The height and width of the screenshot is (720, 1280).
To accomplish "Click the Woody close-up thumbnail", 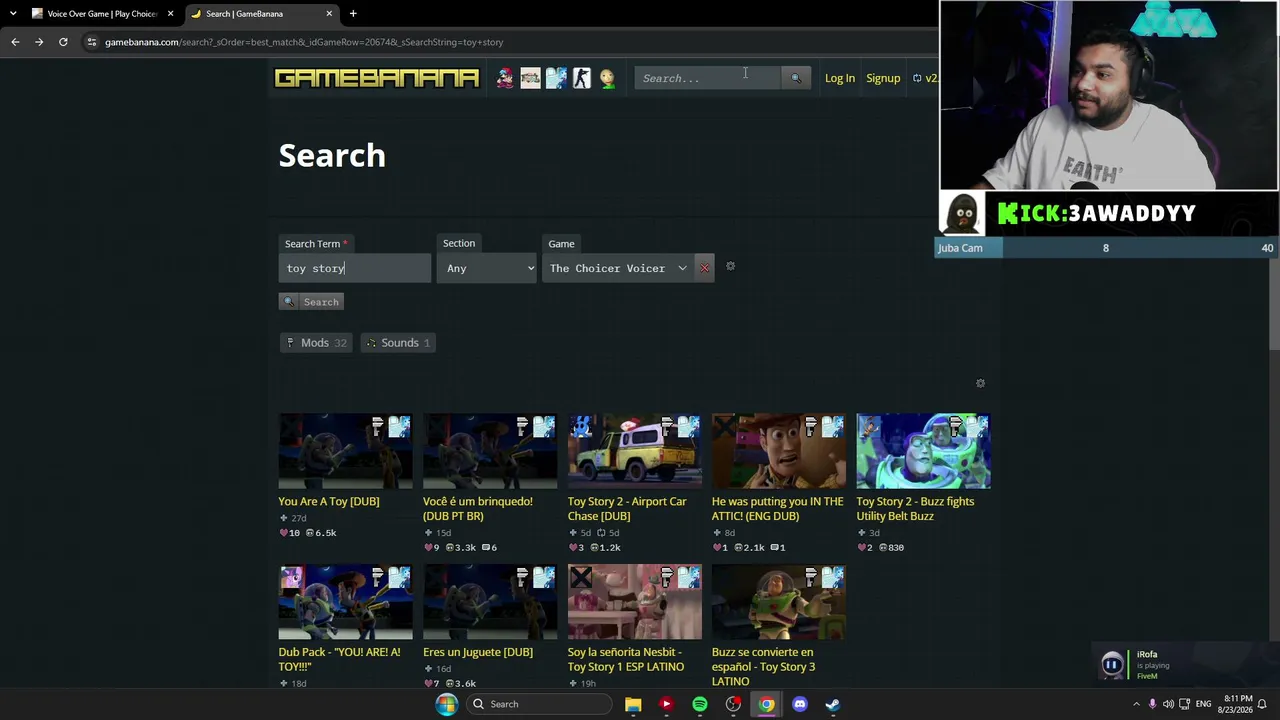I will pyautogui.click(x=778, y=452).
